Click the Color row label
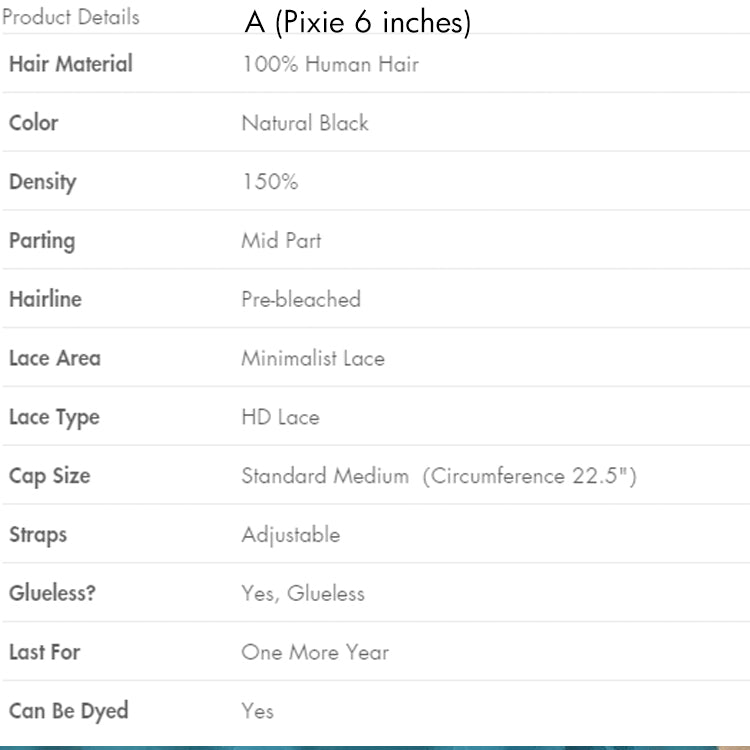 coord(34,123)
